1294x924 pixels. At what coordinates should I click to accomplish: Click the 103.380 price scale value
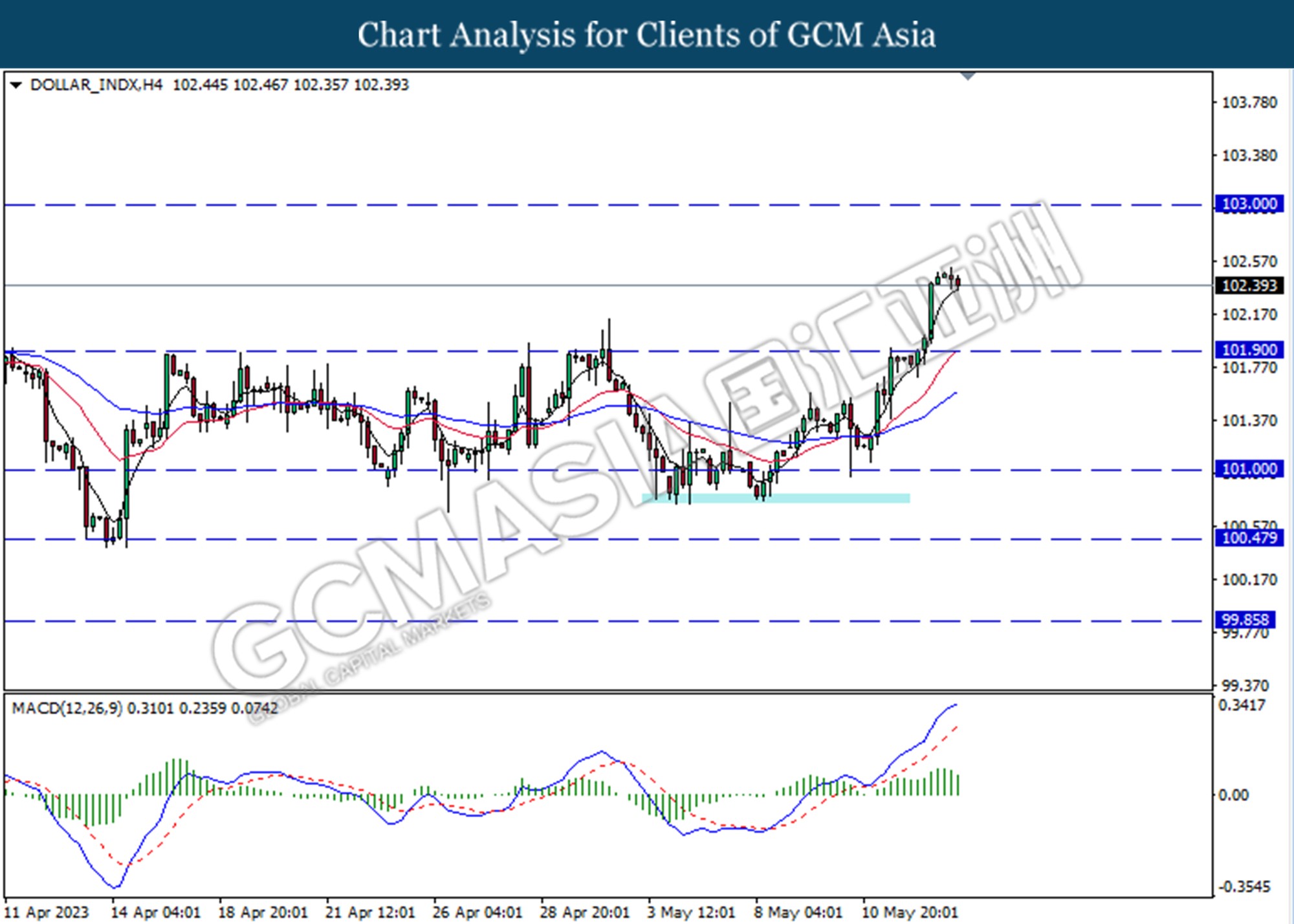[1249, 155]
